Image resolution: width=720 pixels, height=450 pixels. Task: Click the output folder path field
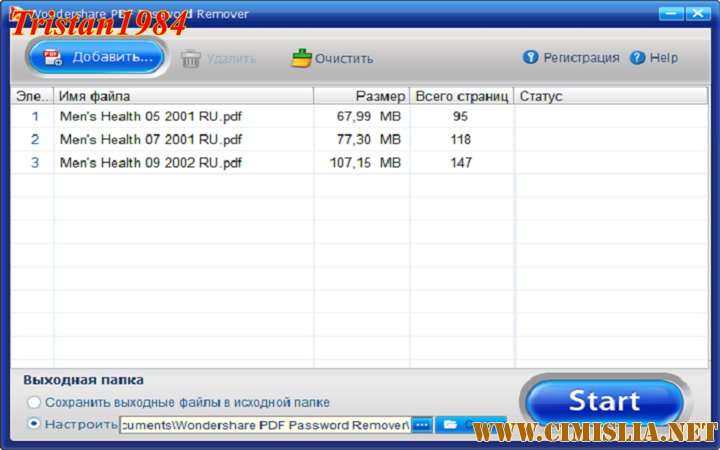pyautogui.click(x=264, y=425)
